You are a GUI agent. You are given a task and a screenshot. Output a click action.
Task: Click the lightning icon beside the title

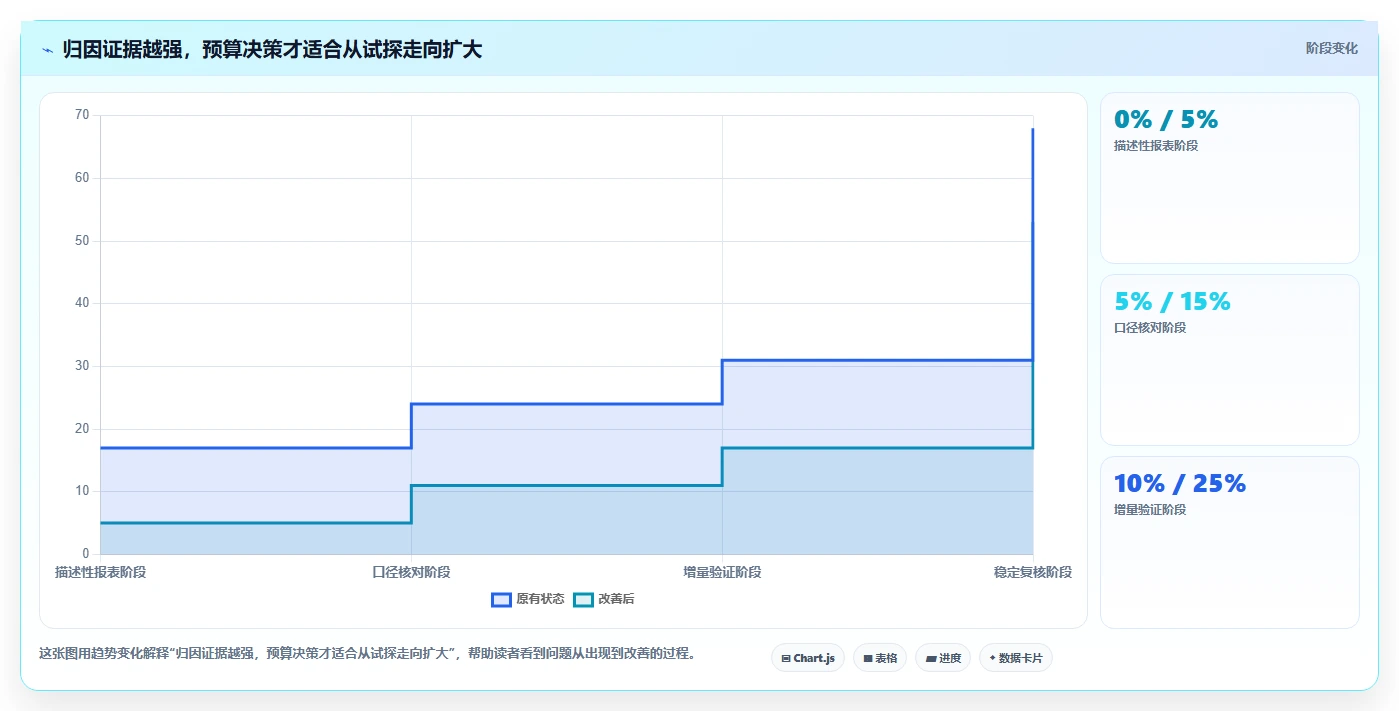(x=47, y=50)
